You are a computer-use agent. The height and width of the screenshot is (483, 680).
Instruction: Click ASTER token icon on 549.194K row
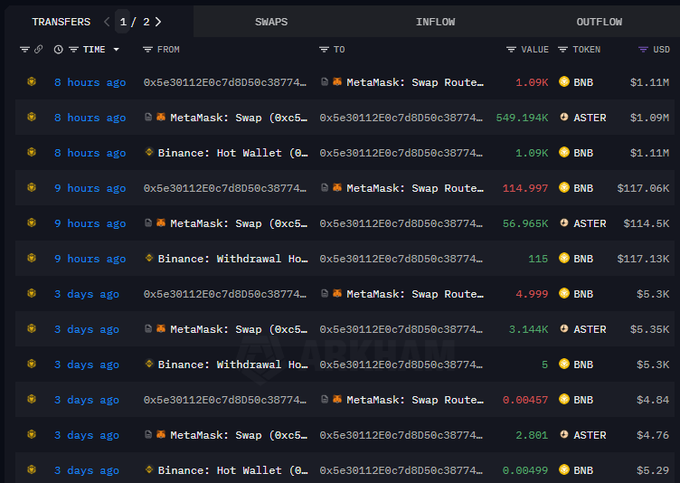tap(564, 117)
